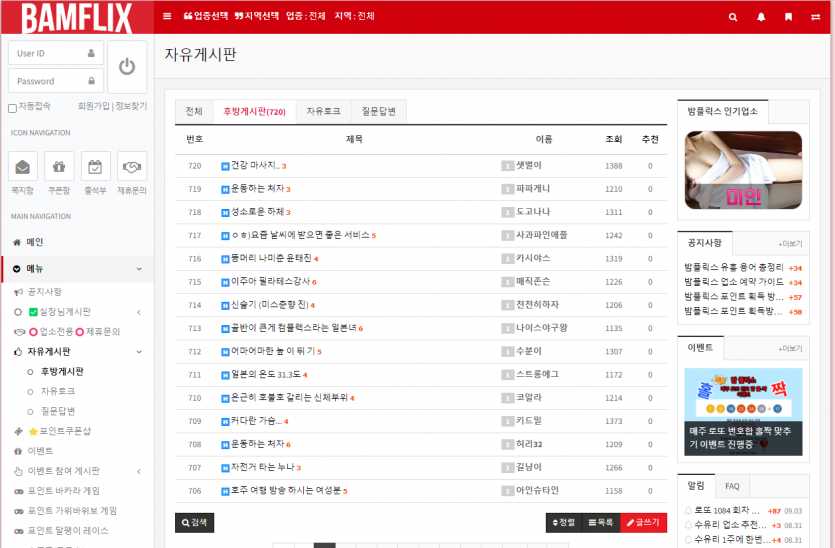Image resolution: width=835 pixels, height=548 pixels.
Task: Collapse 자유게시판 sidebar section
Action: (x=139, y=351)
